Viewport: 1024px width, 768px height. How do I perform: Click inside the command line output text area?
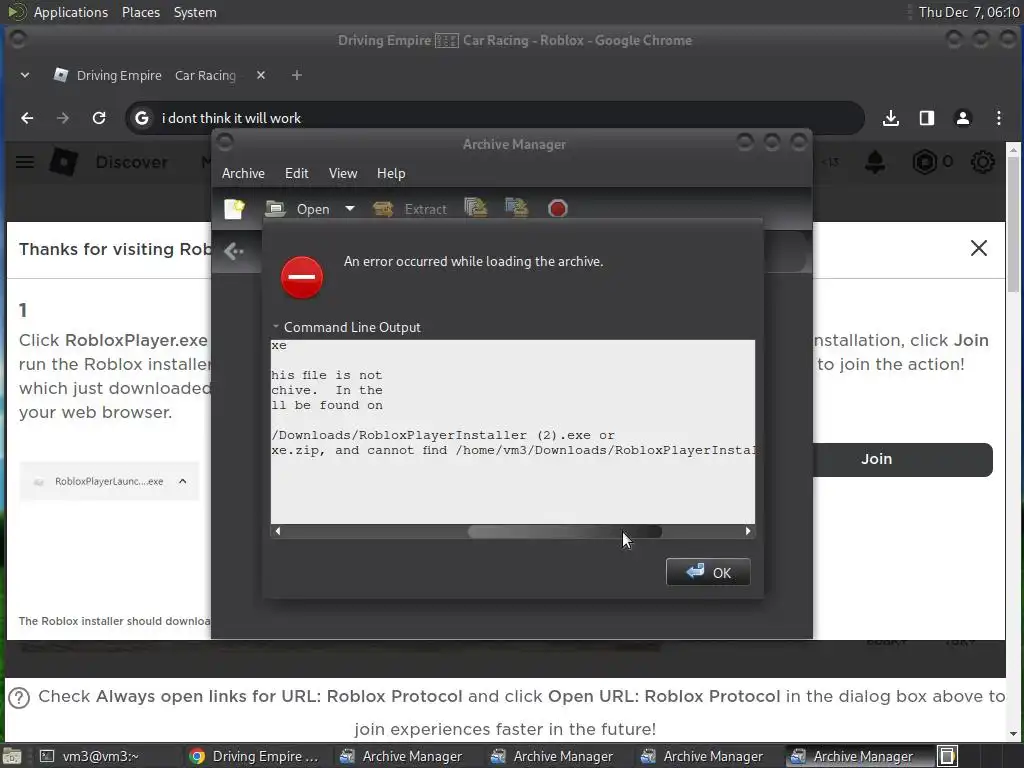[513, 431]
